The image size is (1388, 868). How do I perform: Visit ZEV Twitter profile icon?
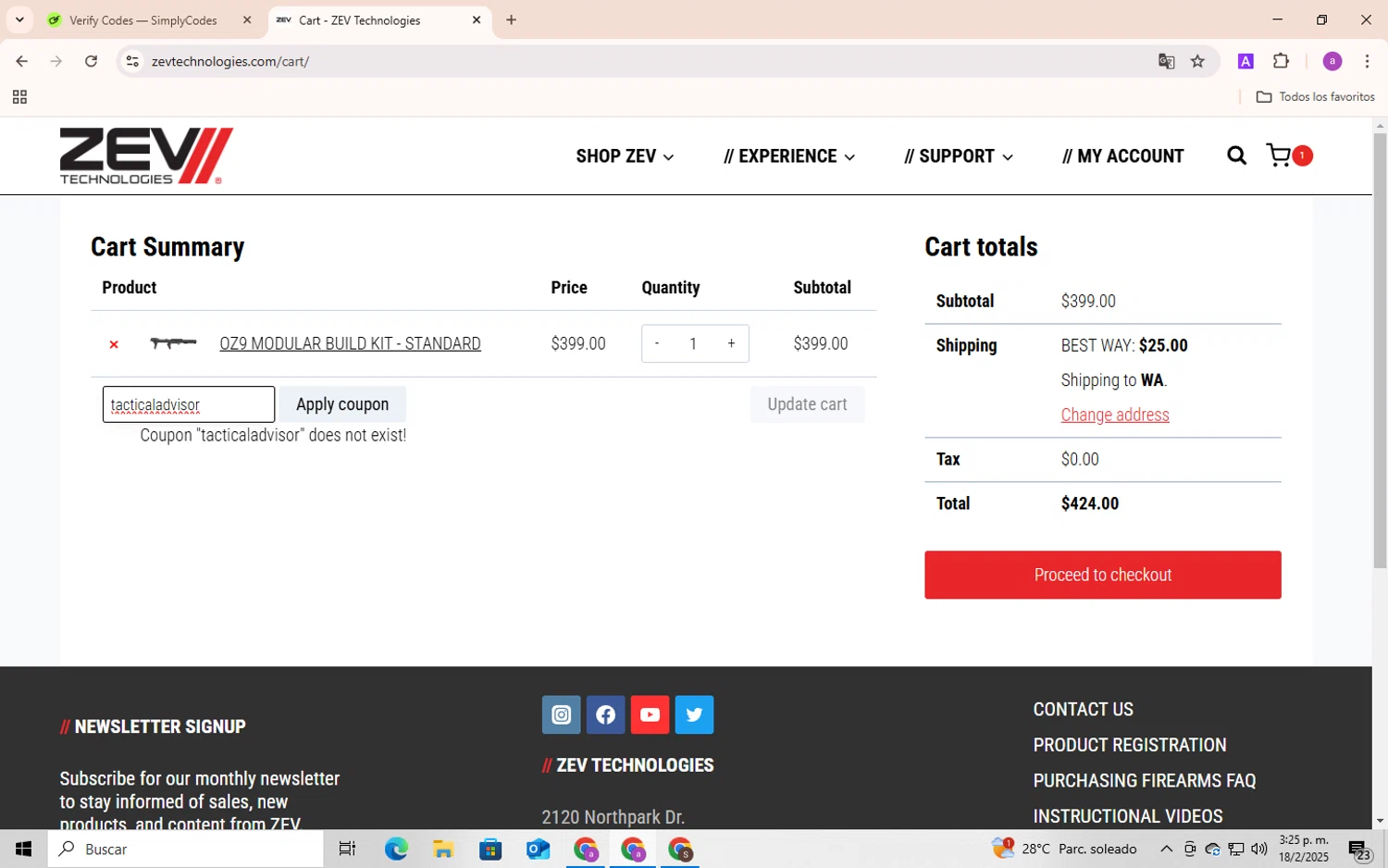(695, 714)
